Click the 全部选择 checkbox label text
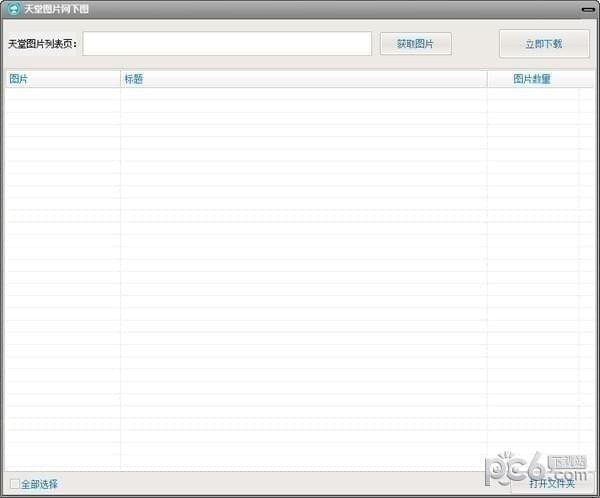The image size is (600, 498). point(39,484)
